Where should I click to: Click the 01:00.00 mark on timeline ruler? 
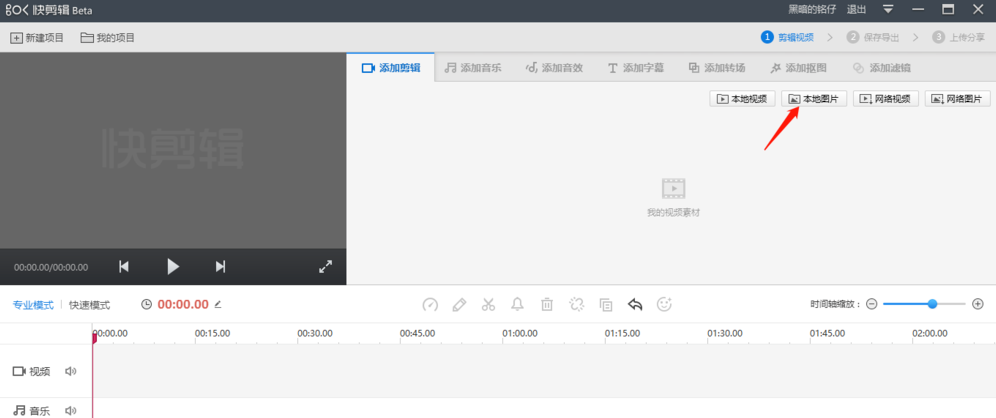(520, 333)
